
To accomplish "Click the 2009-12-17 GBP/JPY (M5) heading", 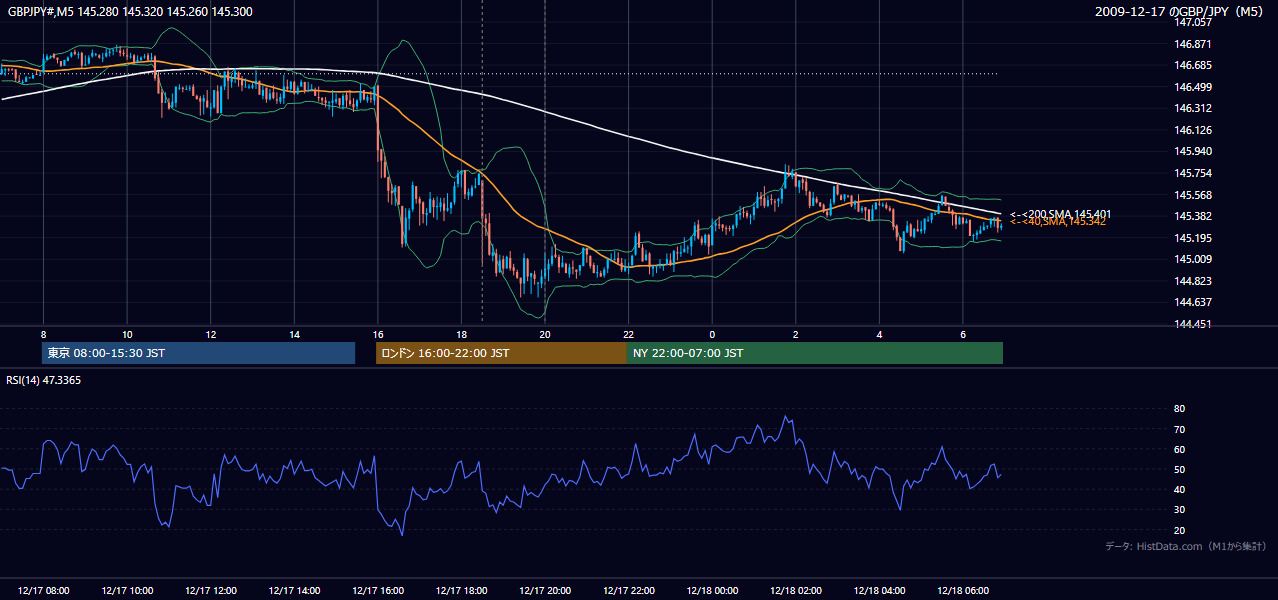I will point(1180,11).
